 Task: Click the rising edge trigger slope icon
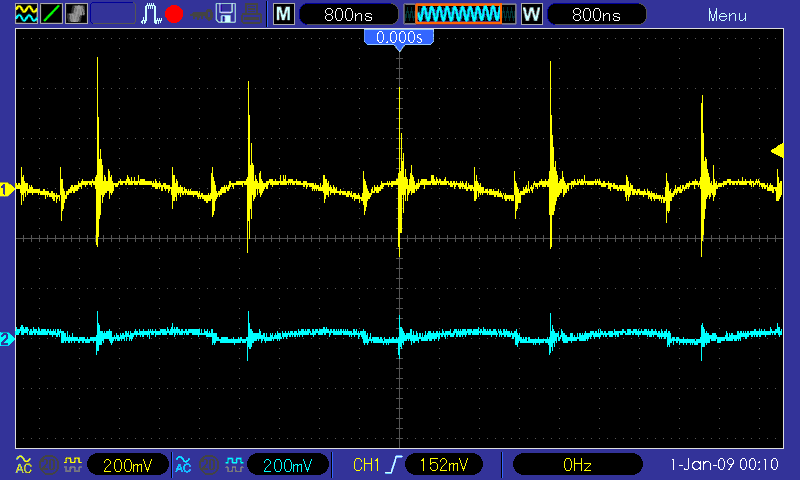click(394, 465)
